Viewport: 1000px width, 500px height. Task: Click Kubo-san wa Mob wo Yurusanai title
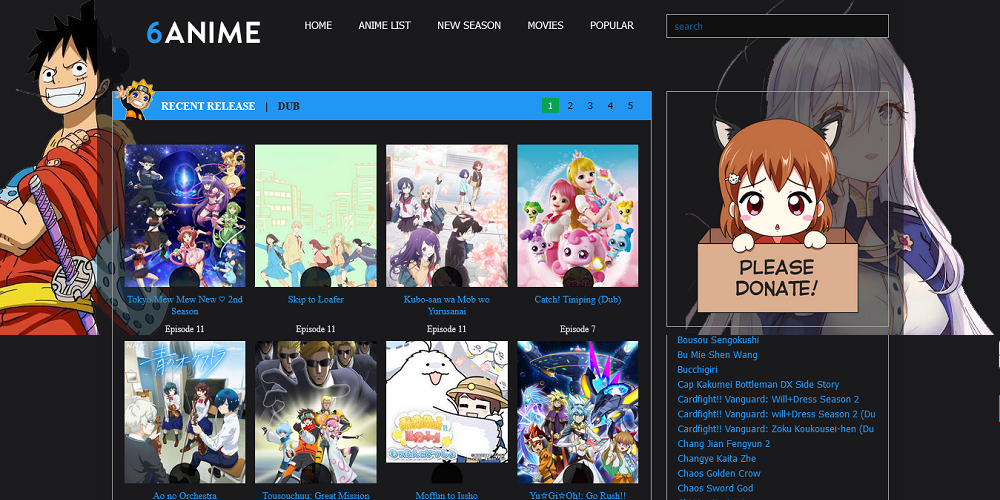coord(446,305)
